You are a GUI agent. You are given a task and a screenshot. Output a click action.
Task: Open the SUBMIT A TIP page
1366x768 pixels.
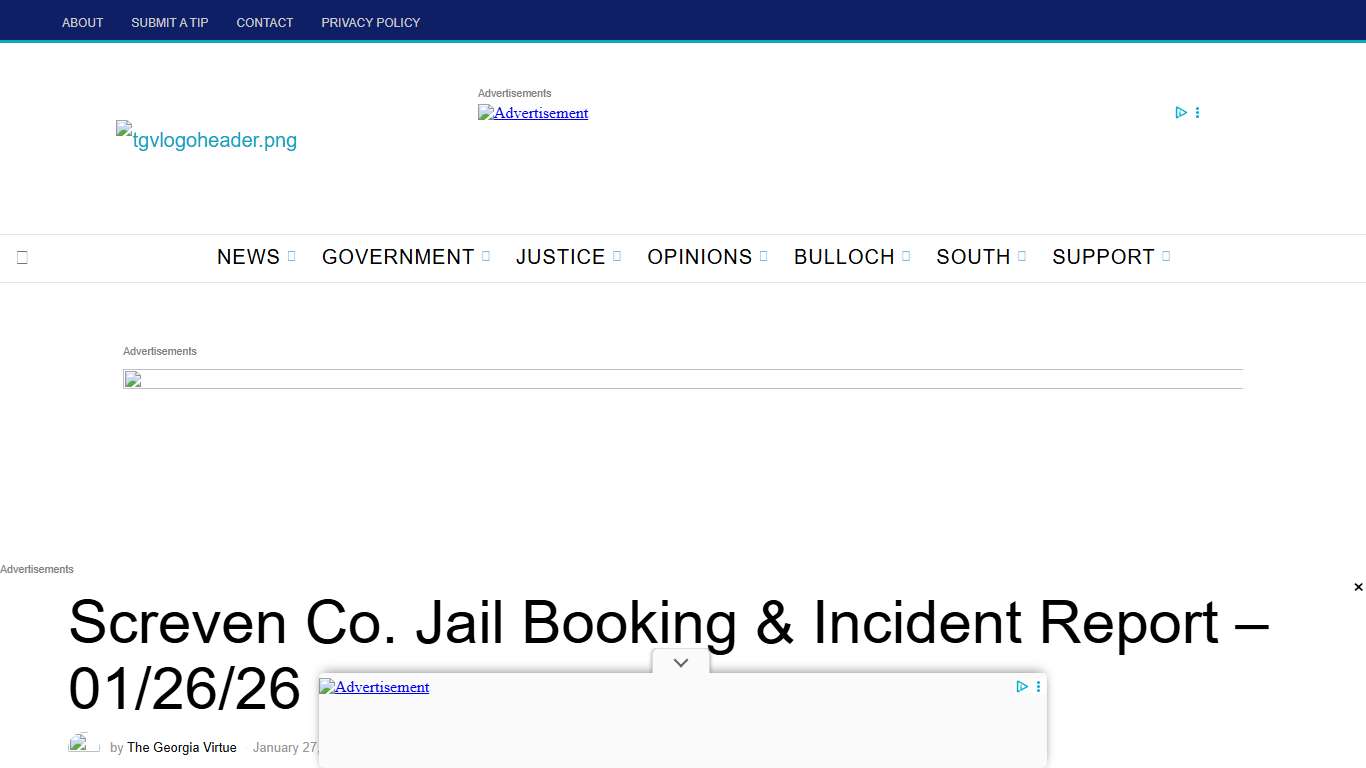(x=169, y=22)
